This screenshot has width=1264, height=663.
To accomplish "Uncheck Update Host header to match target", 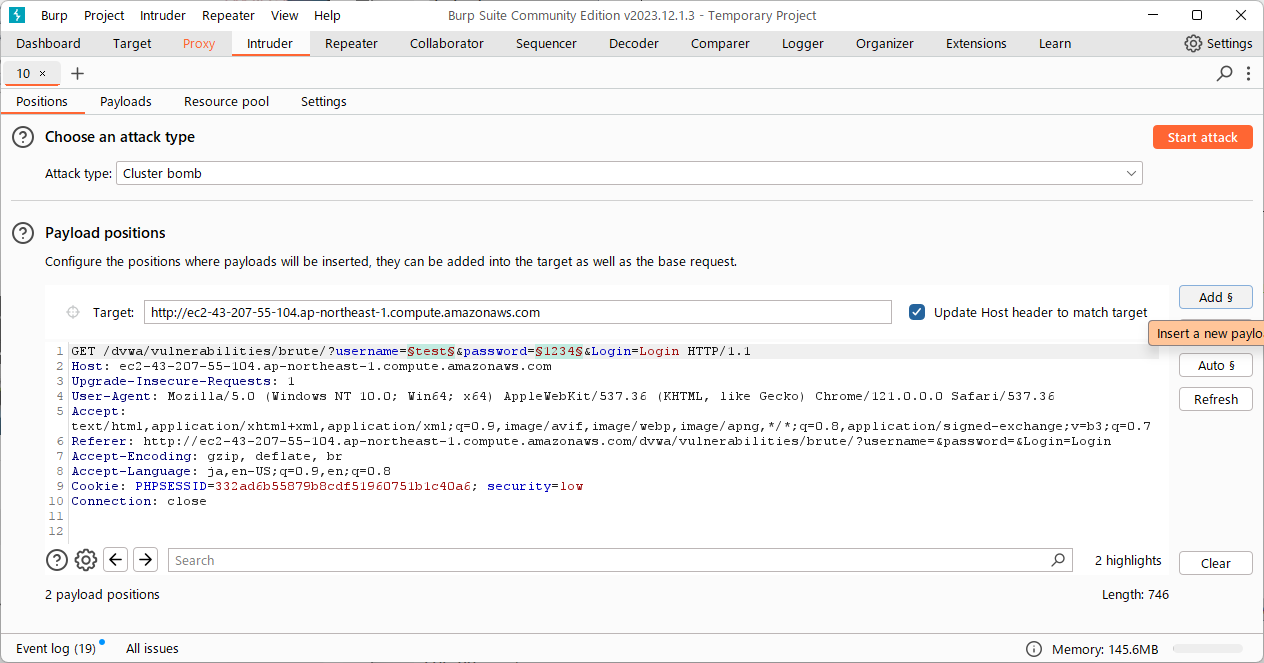I will pyautogui.click(x=917, y=312).
